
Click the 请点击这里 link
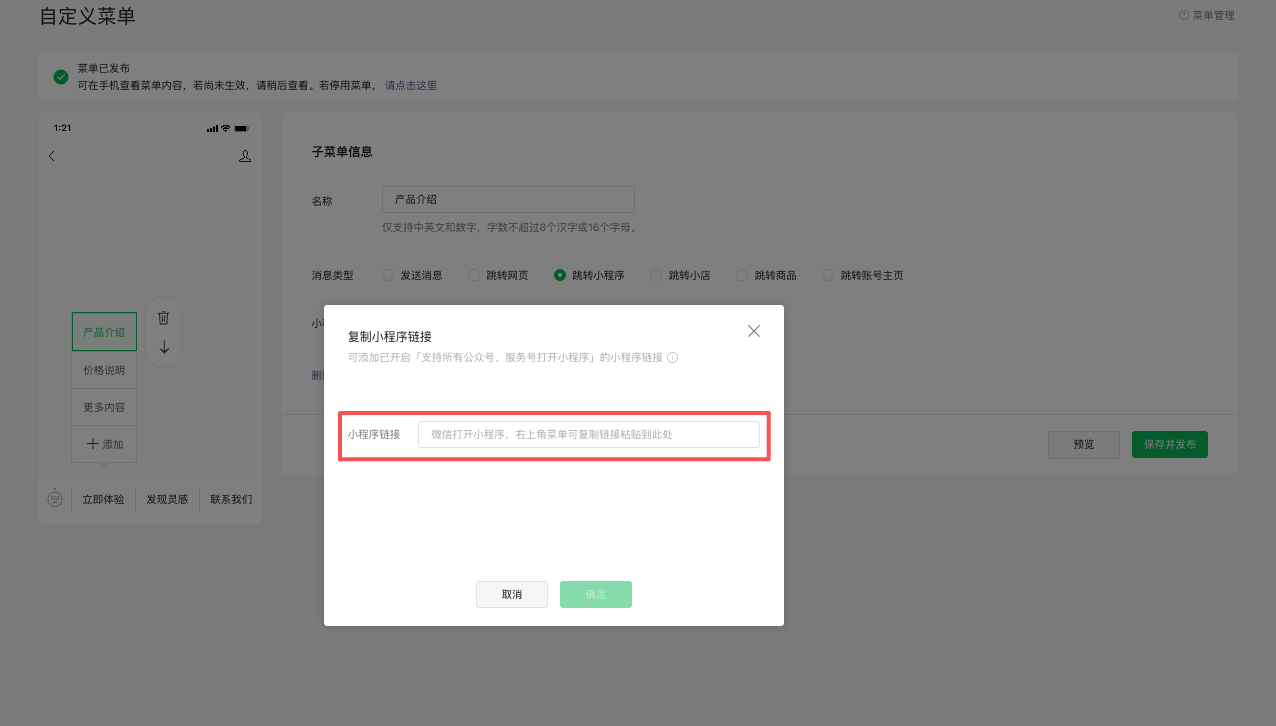coord(411,86)
